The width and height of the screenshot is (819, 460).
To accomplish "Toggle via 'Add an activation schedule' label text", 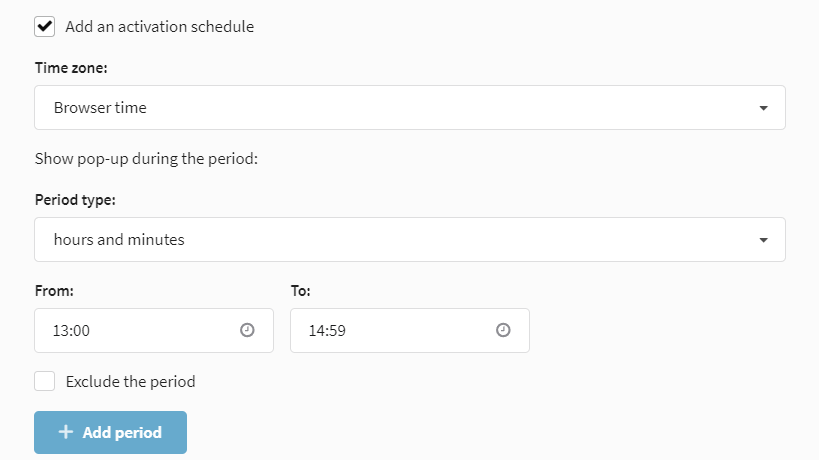I will pyautogui.click(x=160, y=27).
